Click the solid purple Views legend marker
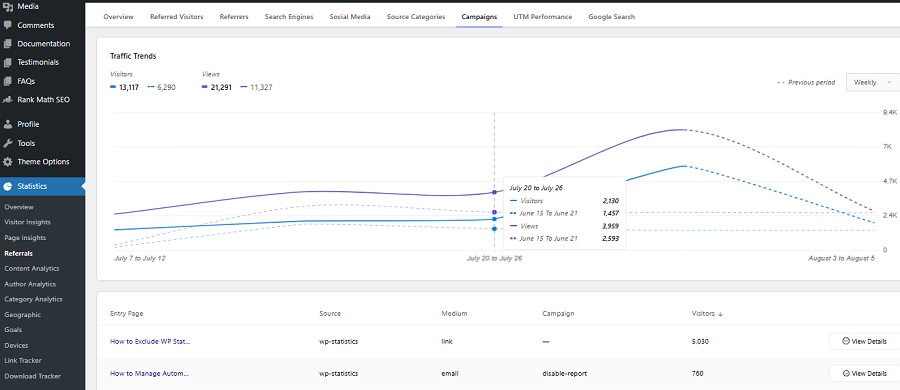 pyautogui.click(x=205, y=87)
